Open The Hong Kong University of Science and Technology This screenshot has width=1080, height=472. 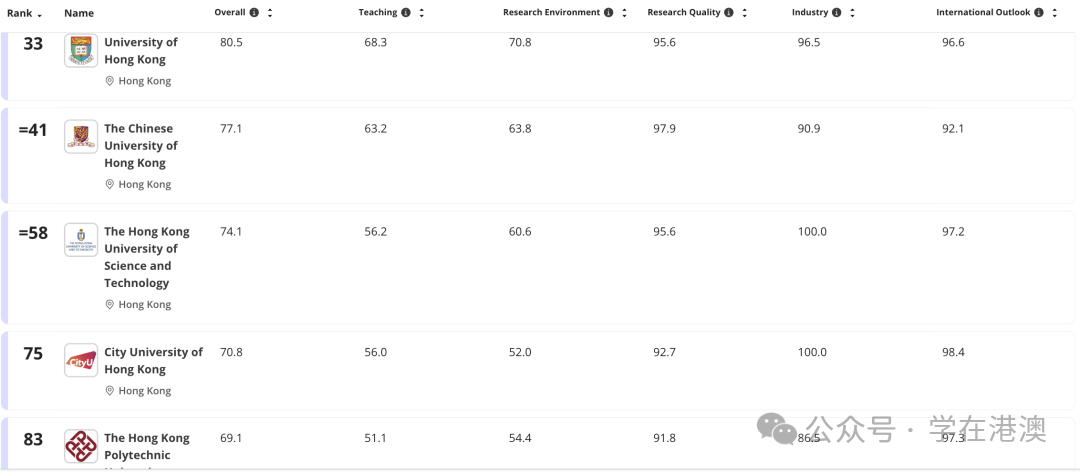[146, 257]
